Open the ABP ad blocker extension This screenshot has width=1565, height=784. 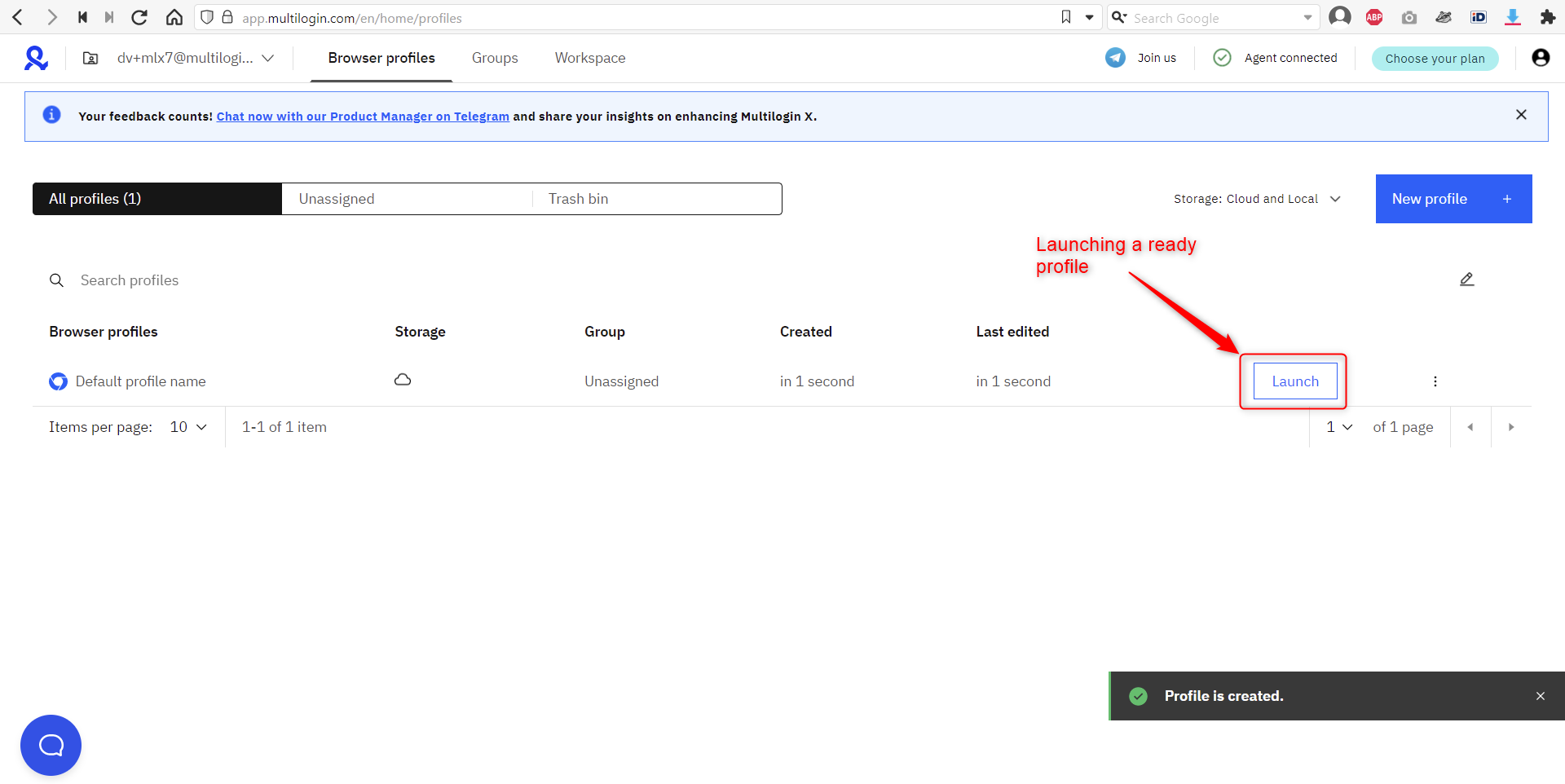click(x=1374, y=17)
